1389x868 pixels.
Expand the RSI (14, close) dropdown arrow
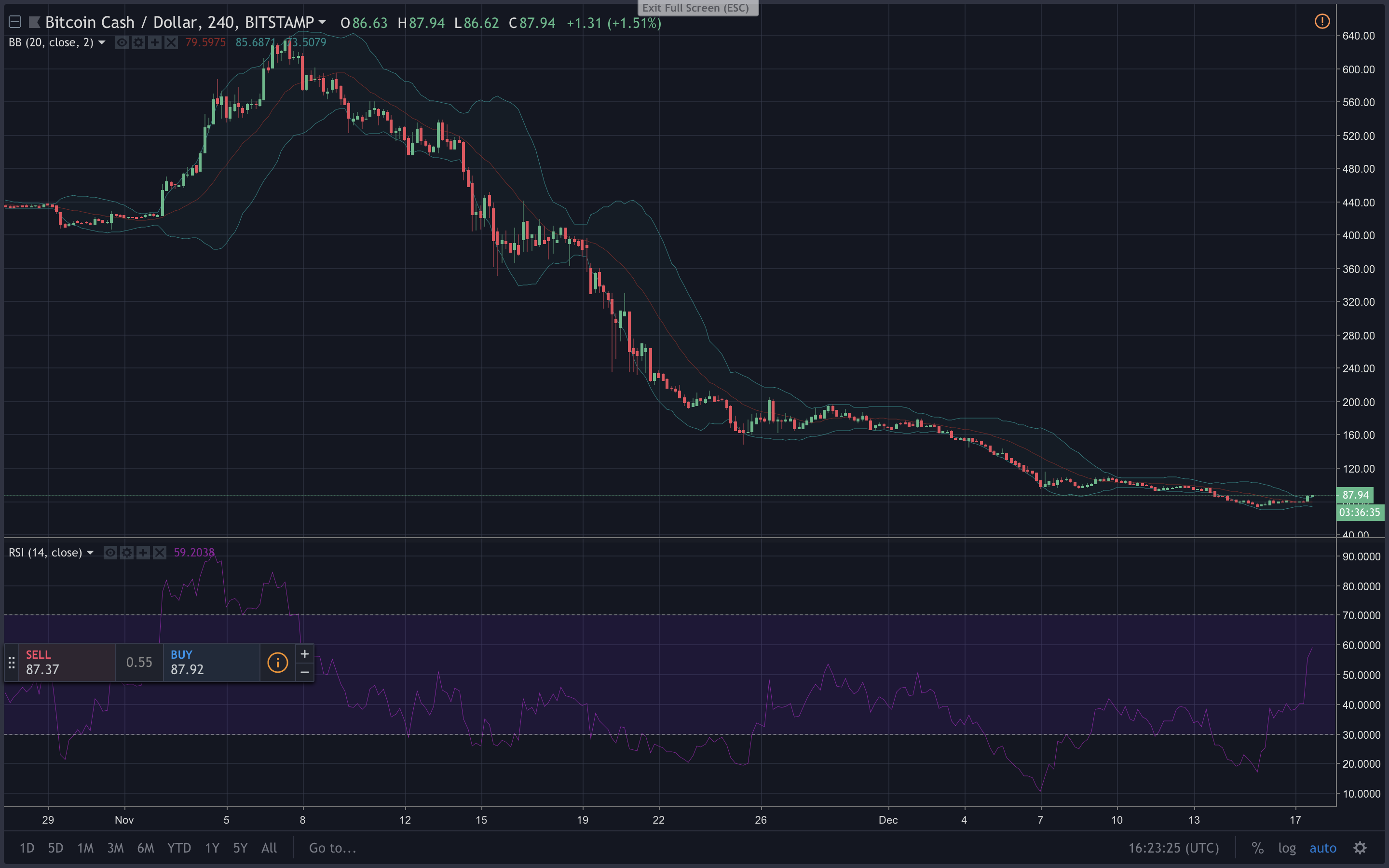pyautogui.click(x=90, y=552)
